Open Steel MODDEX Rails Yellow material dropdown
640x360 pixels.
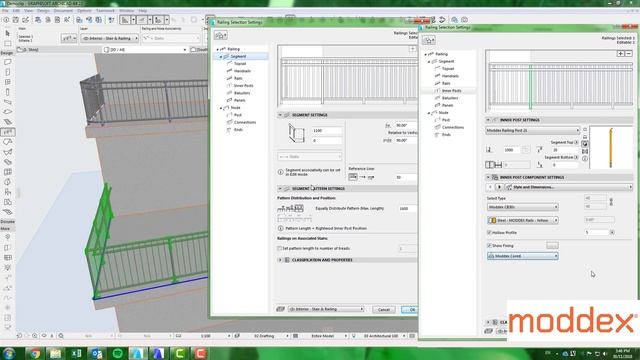[523, 220]
